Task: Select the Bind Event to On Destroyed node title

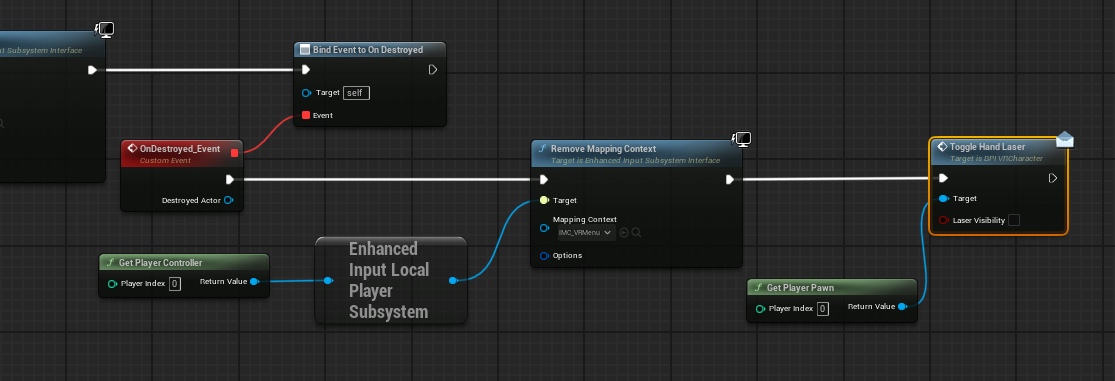Action: tap(368, 50)
